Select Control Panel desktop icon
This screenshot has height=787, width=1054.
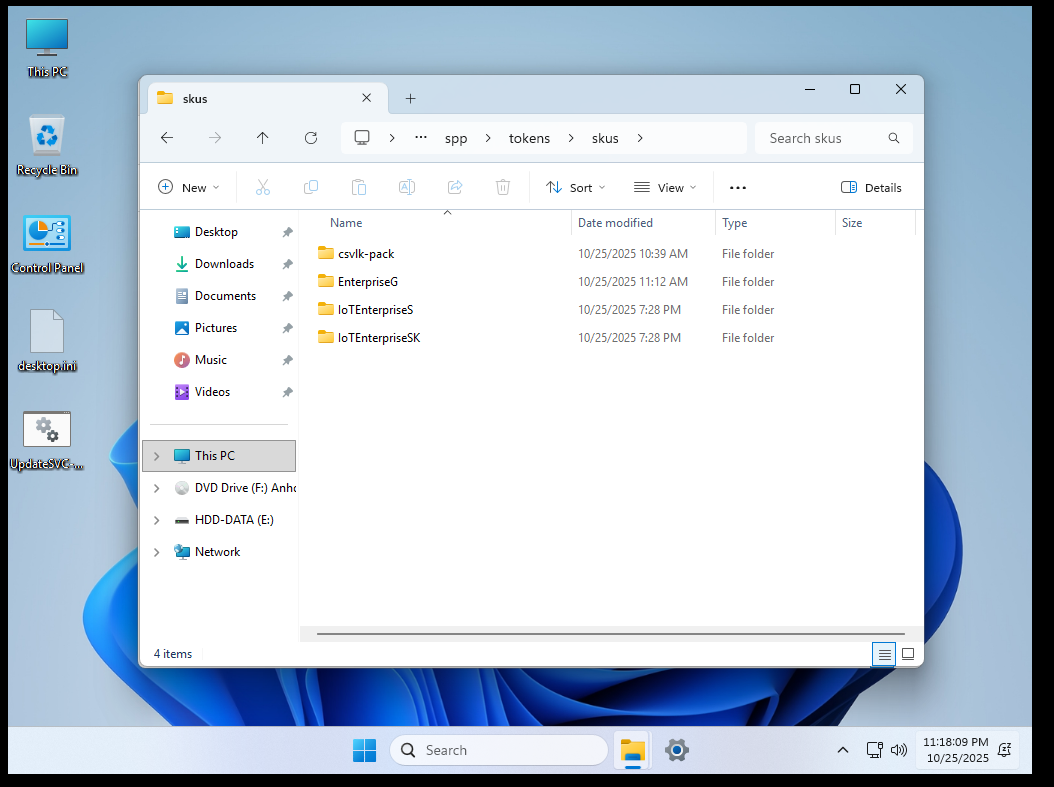point(47,245)
